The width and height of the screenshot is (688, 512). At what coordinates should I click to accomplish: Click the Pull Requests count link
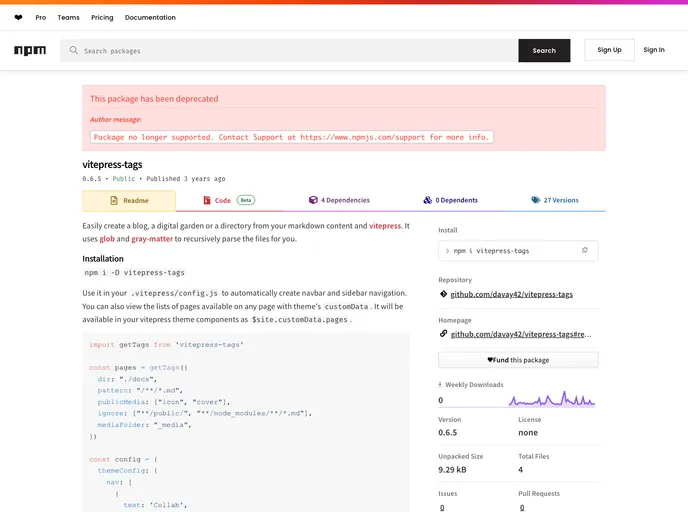click(x=522, y=508)
